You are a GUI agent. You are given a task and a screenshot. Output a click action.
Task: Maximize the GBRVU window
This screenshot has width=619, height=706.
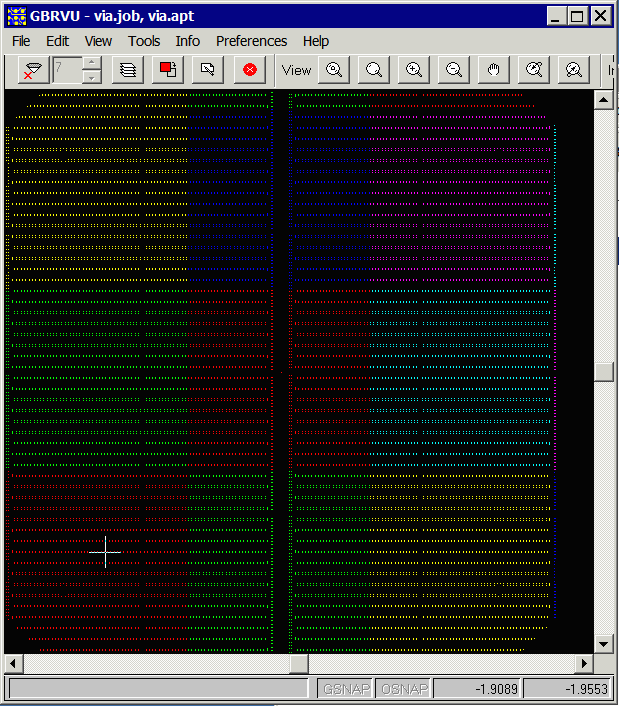click(x=577, y=16)
